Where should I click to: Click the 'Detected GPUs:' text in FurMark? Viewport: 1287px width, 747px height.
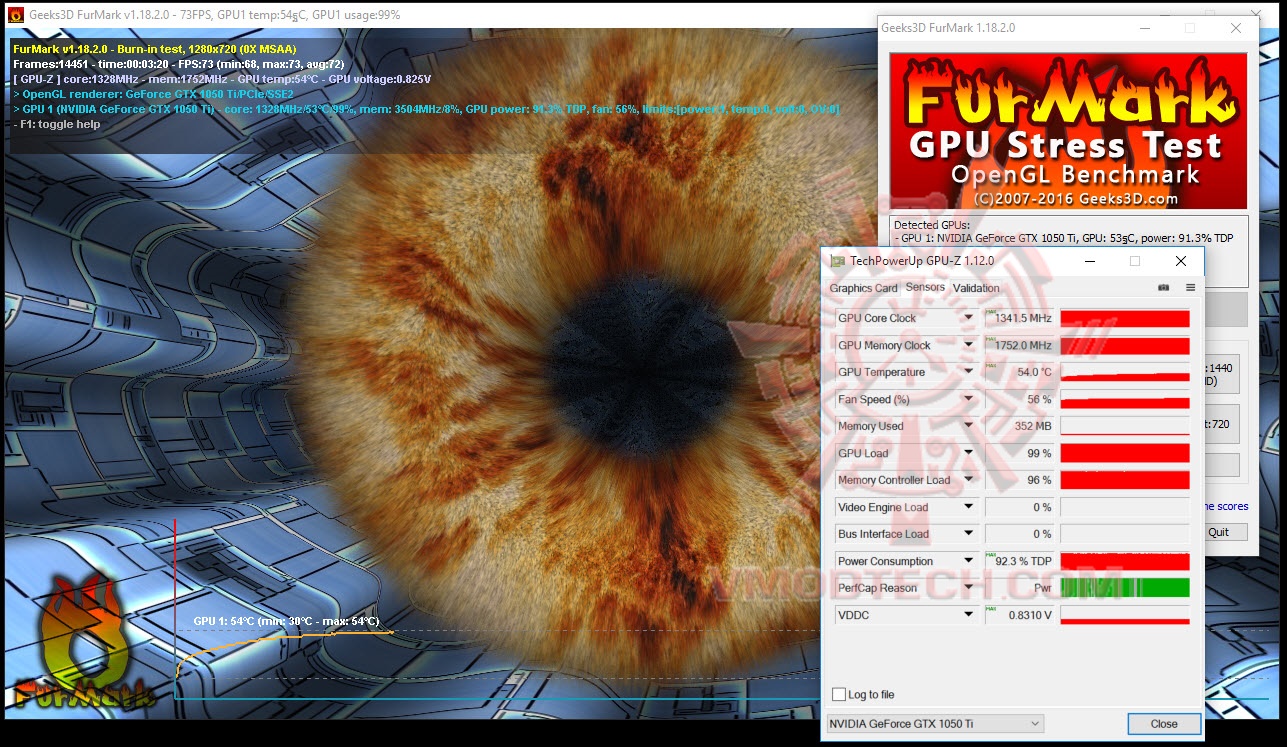(x=932, y=225)
